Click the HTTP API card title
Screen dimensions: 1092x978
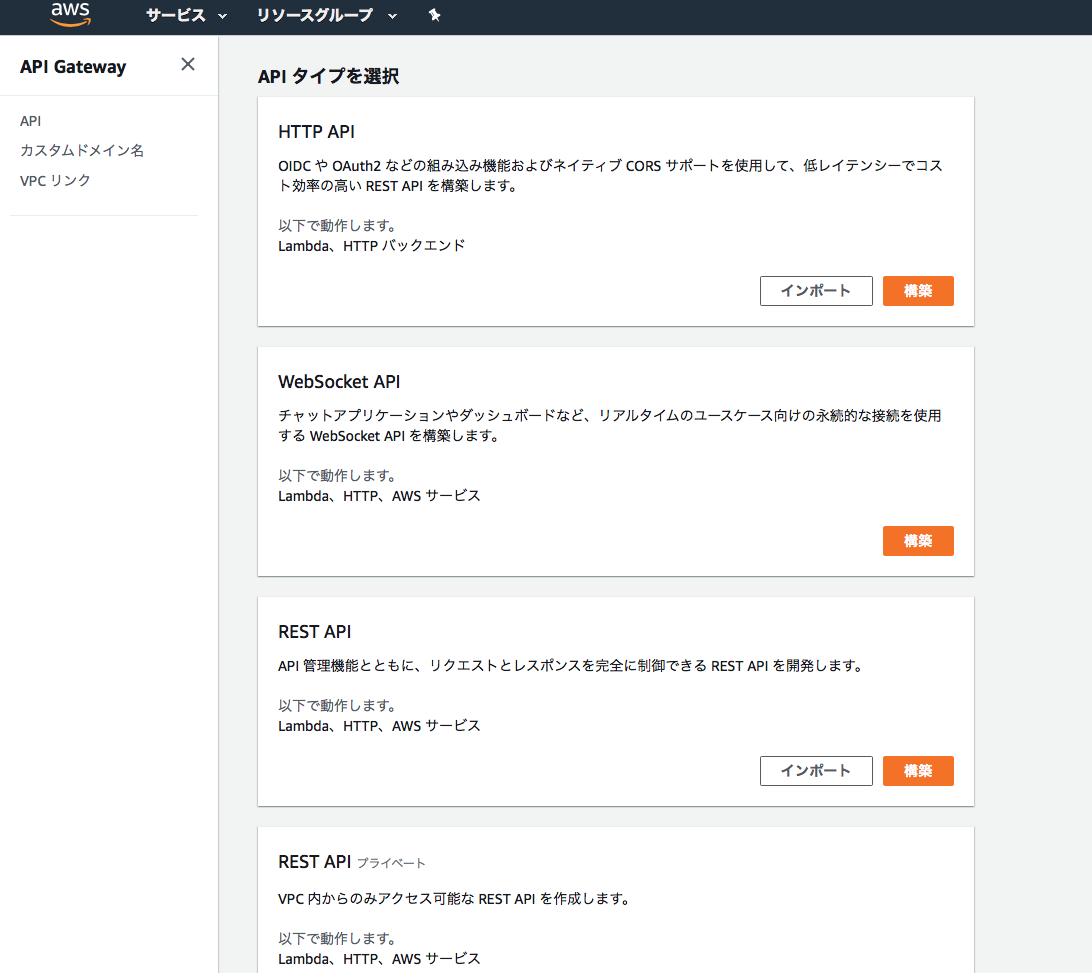coord(316,132)
